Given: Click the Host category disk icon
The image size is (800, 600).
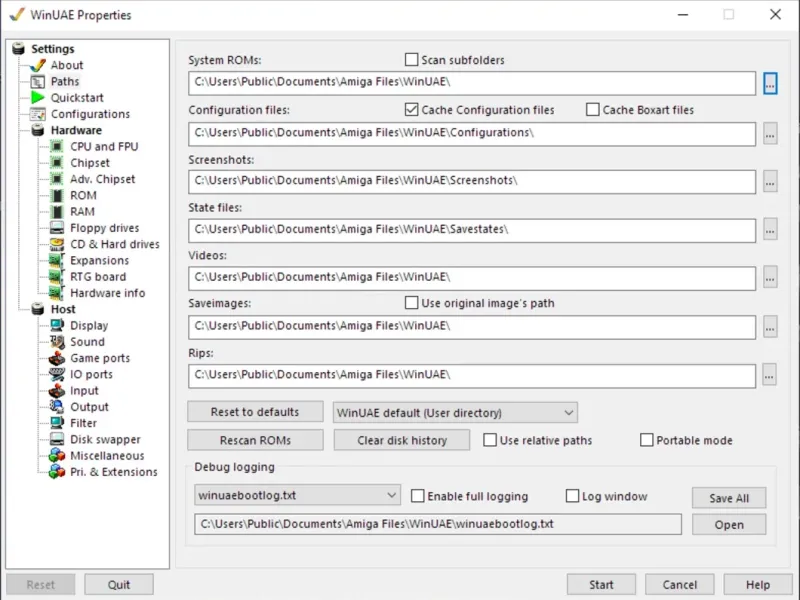Looking at the screenshot, I should [37, 309].
